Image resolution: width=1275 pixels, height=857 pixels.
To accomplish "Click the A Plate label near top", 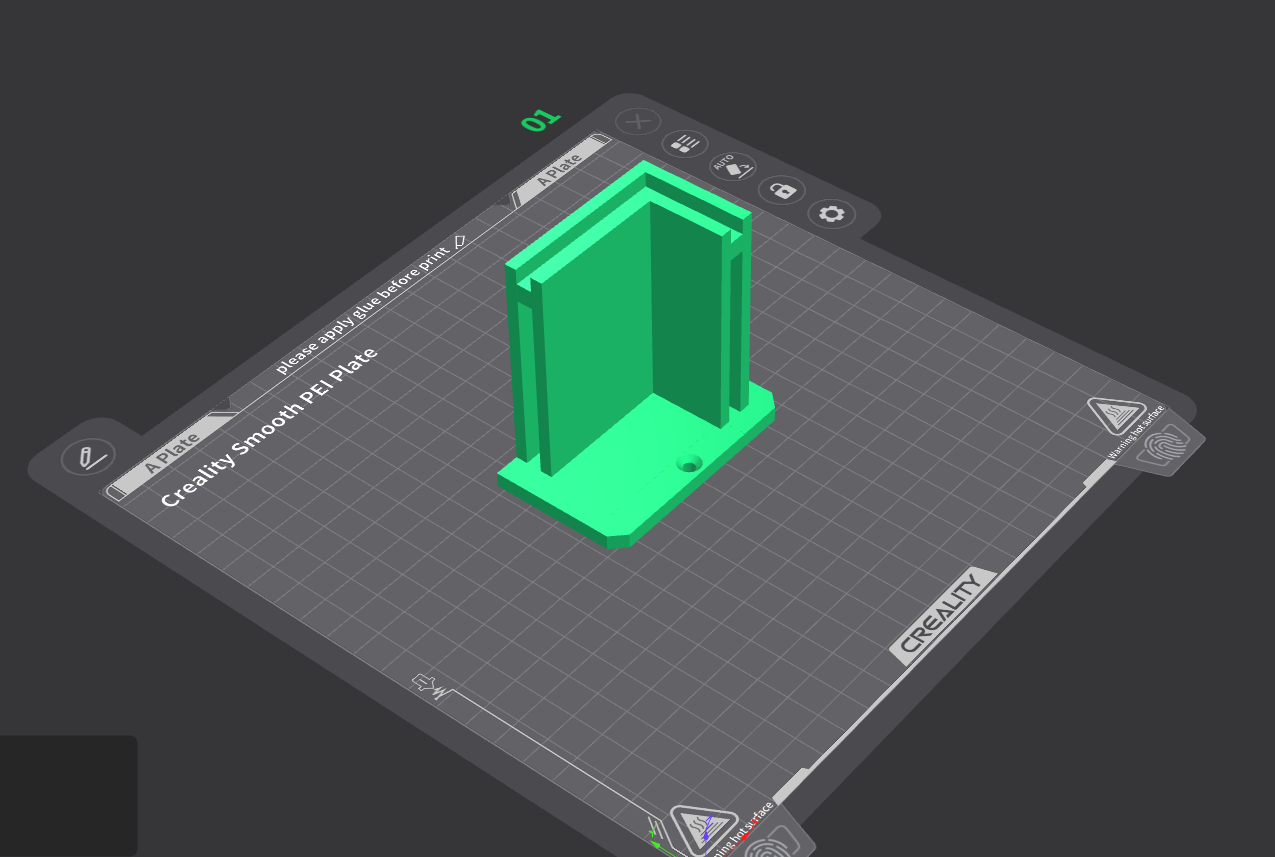I will tap(559, 169).
